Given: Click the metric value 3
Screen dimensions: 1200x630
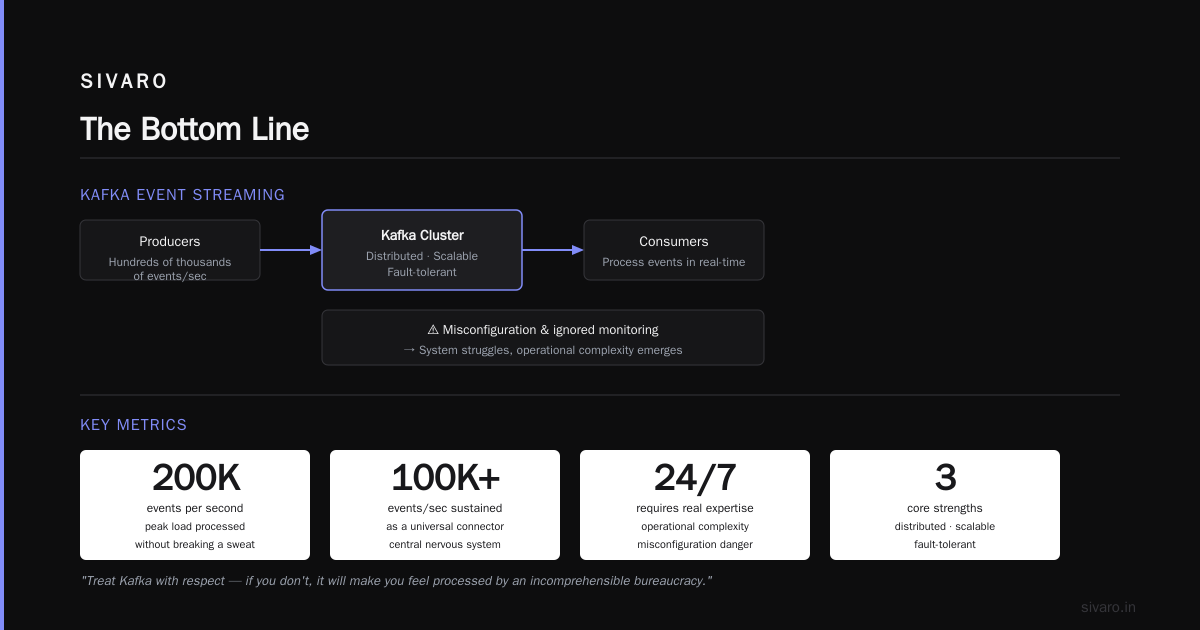Looking at the screenshot, I should tap(945, 478).
